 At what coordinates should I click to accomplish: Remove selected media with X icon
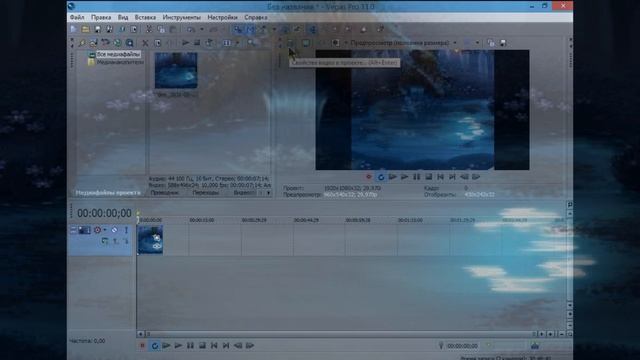[145, 42]
